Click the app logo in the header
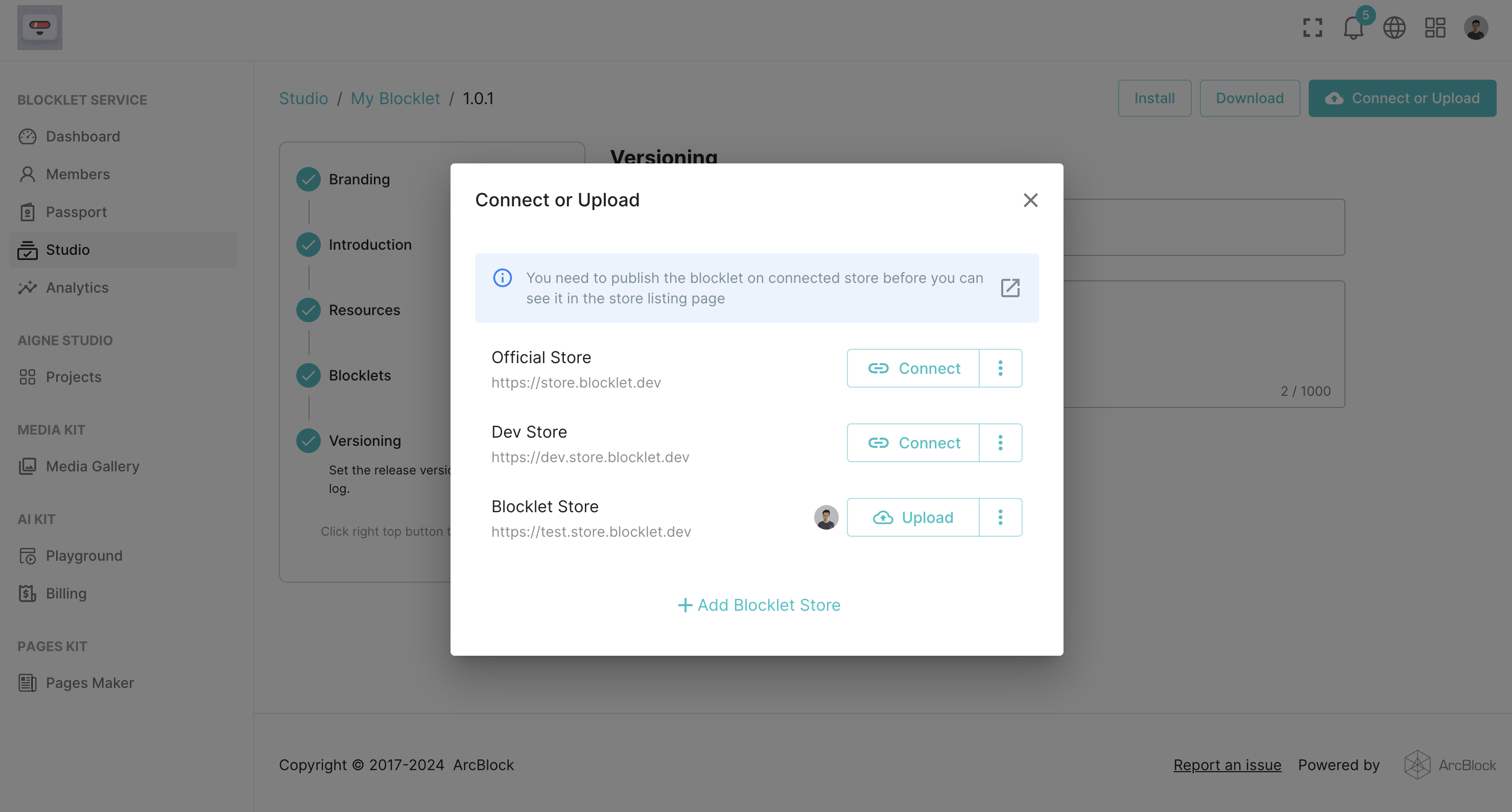The image size is (1512, 812). point(39,28)
